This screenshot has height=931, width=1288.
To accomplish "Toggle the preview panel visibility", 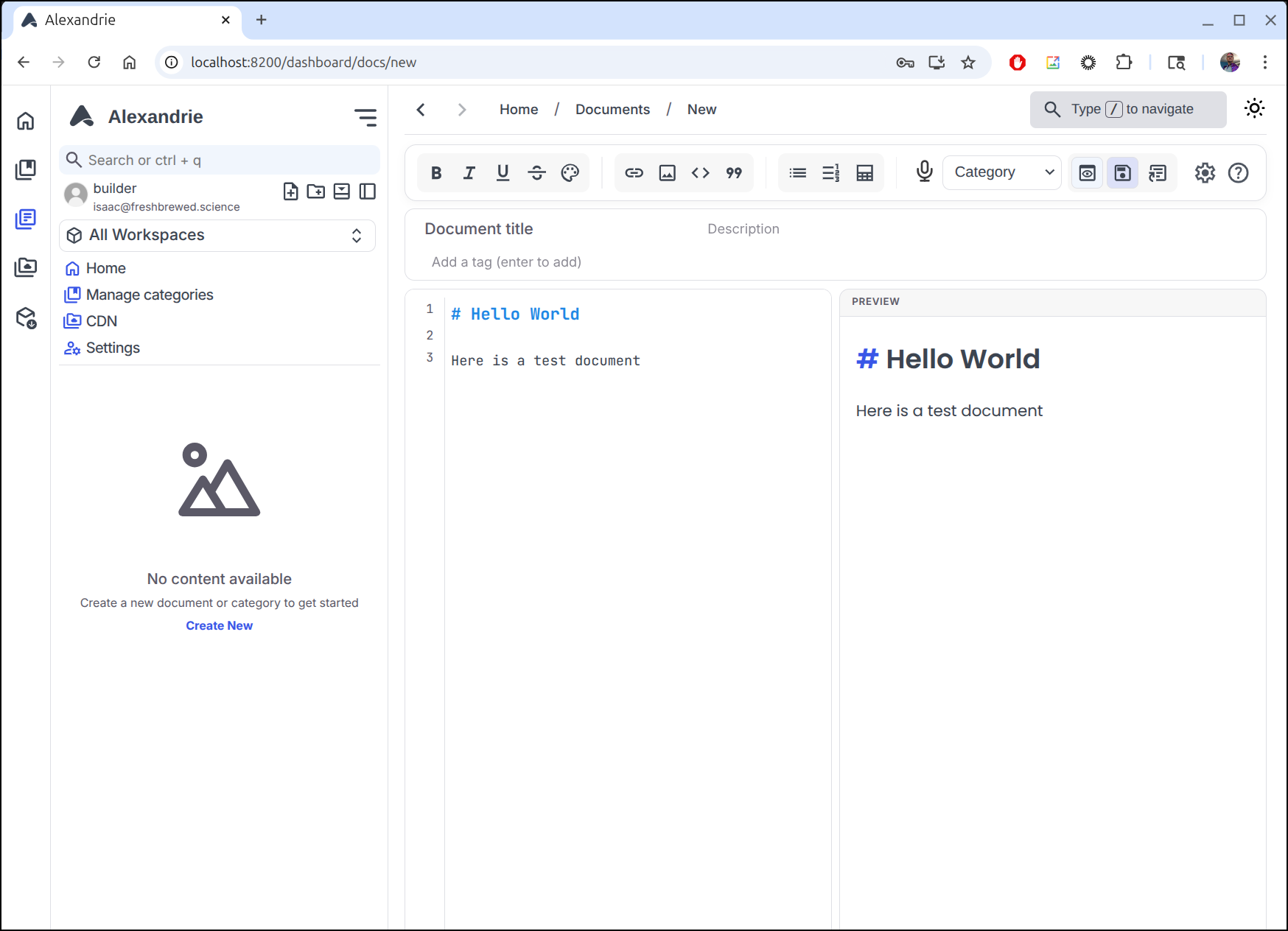I will [1087, 173].
